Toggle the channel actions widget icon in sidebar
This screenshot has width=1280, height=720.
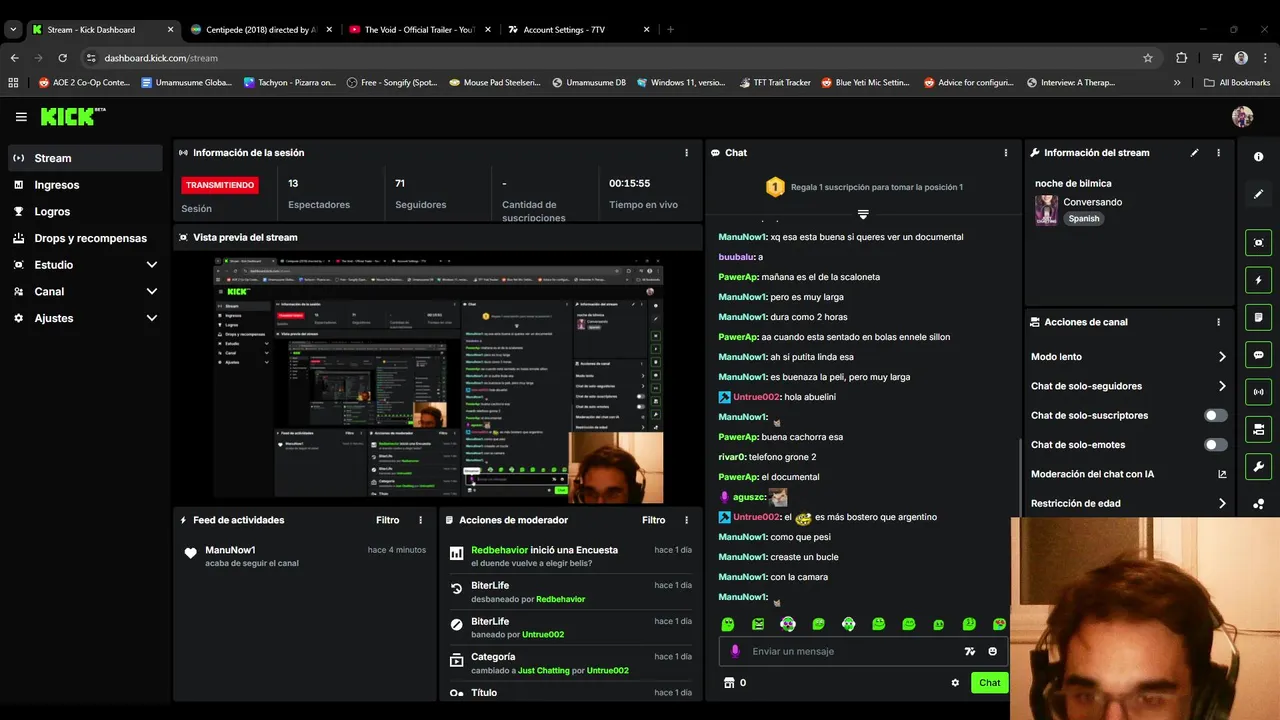click(1258, 429)
